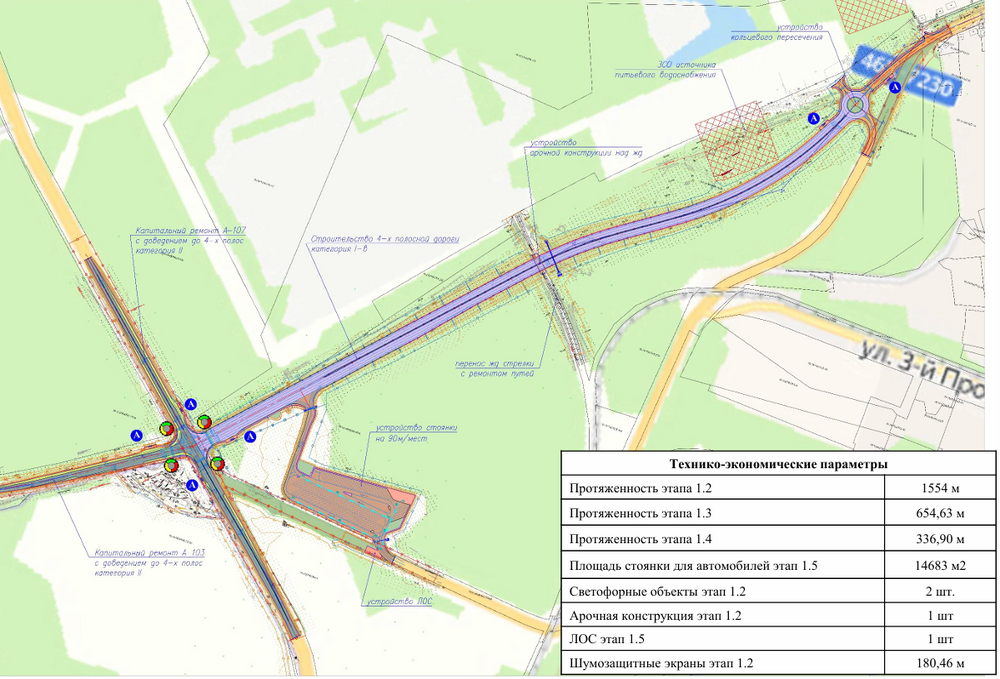
Task: Click the value "14683 м2"
Action: (940, 566)
